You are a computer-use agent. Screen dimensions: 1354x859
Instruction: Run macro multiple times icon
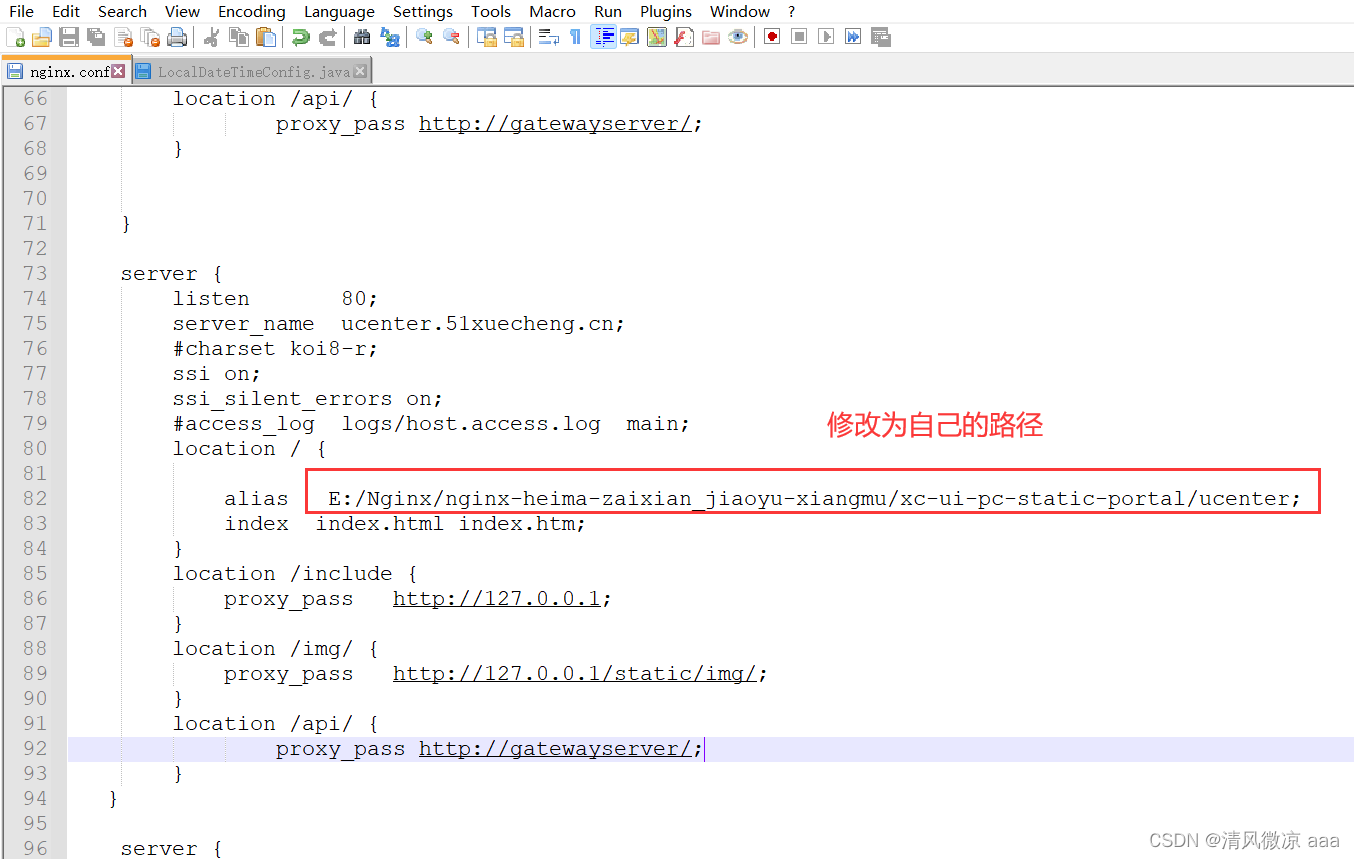[x=853, y=38]
